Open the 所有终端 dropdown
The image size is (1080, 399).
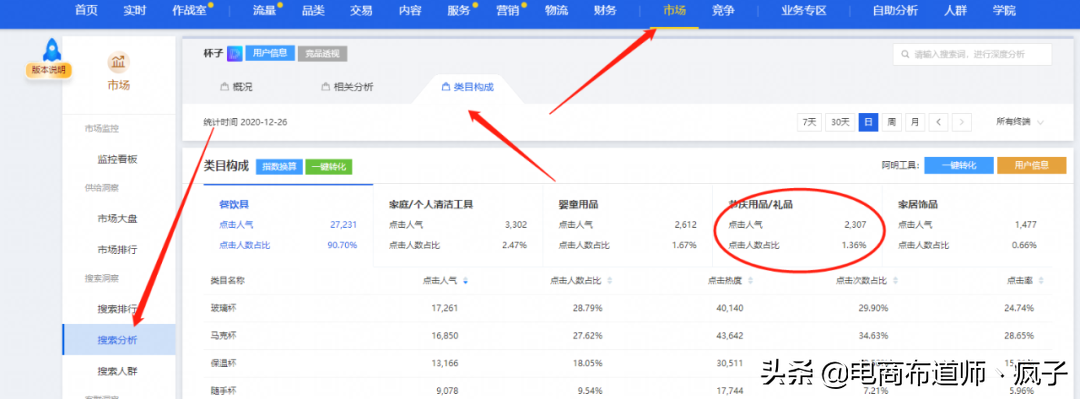tap(1019, 122)
